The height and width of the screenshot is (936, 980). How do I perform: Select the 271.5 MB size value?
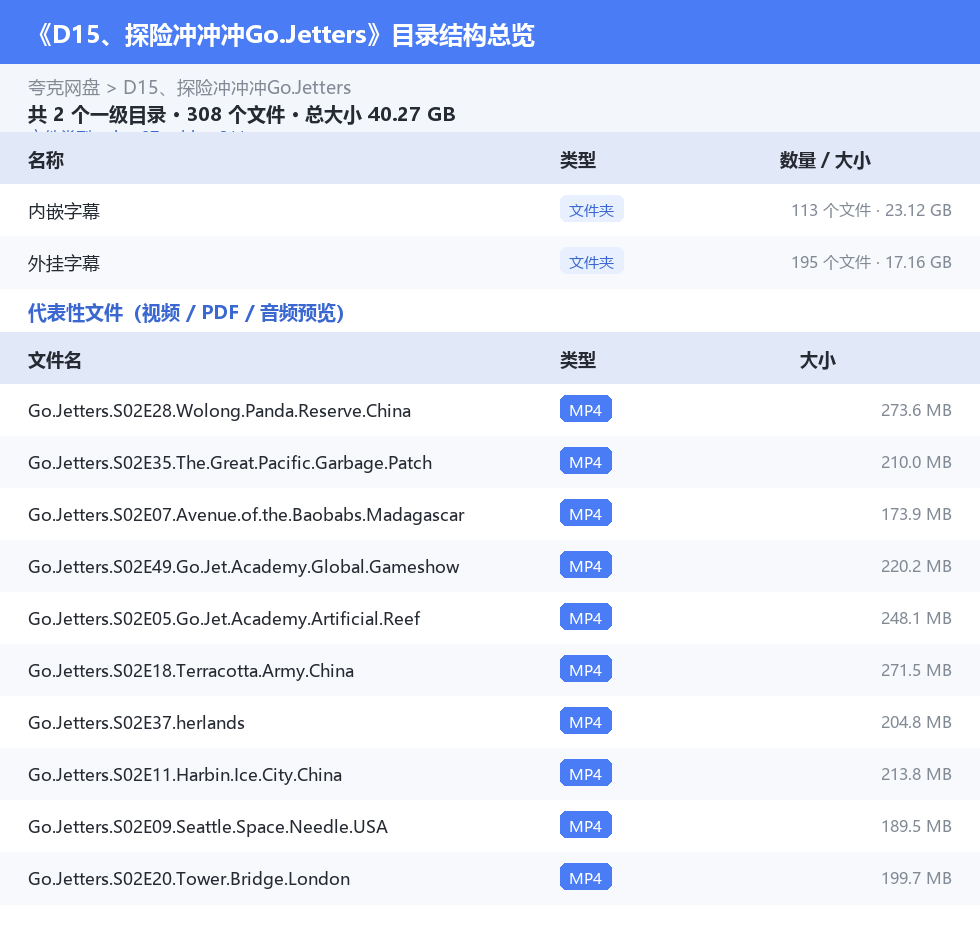tap(916, 670)
